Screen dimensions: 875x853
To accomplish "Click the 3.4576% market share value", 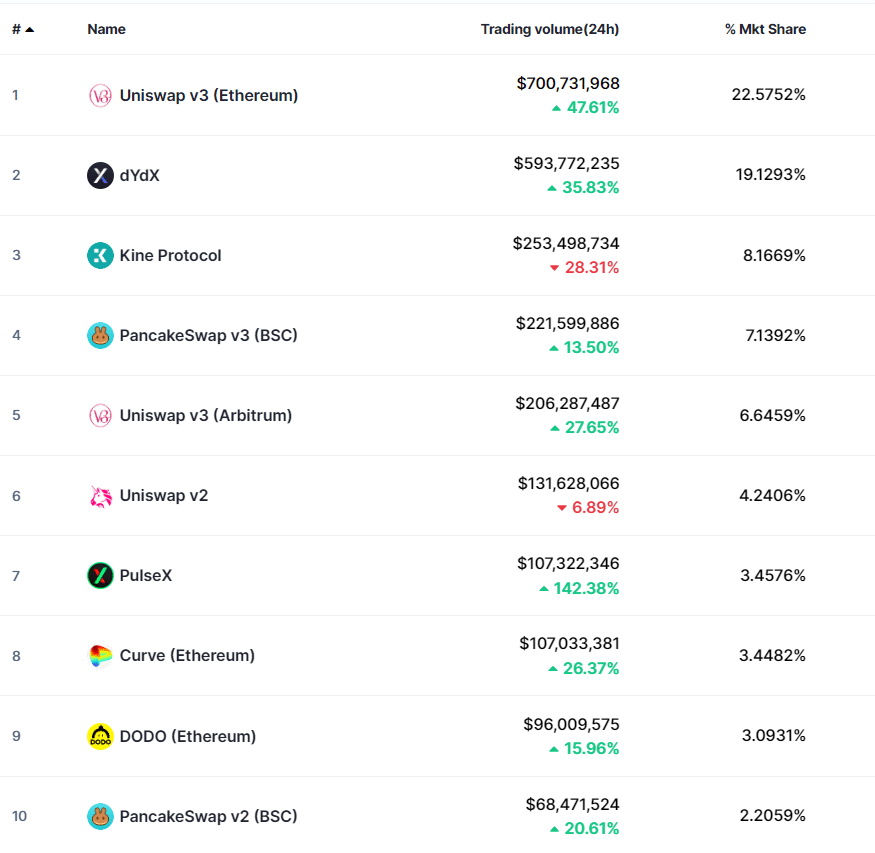I will (x=773, y=576).
